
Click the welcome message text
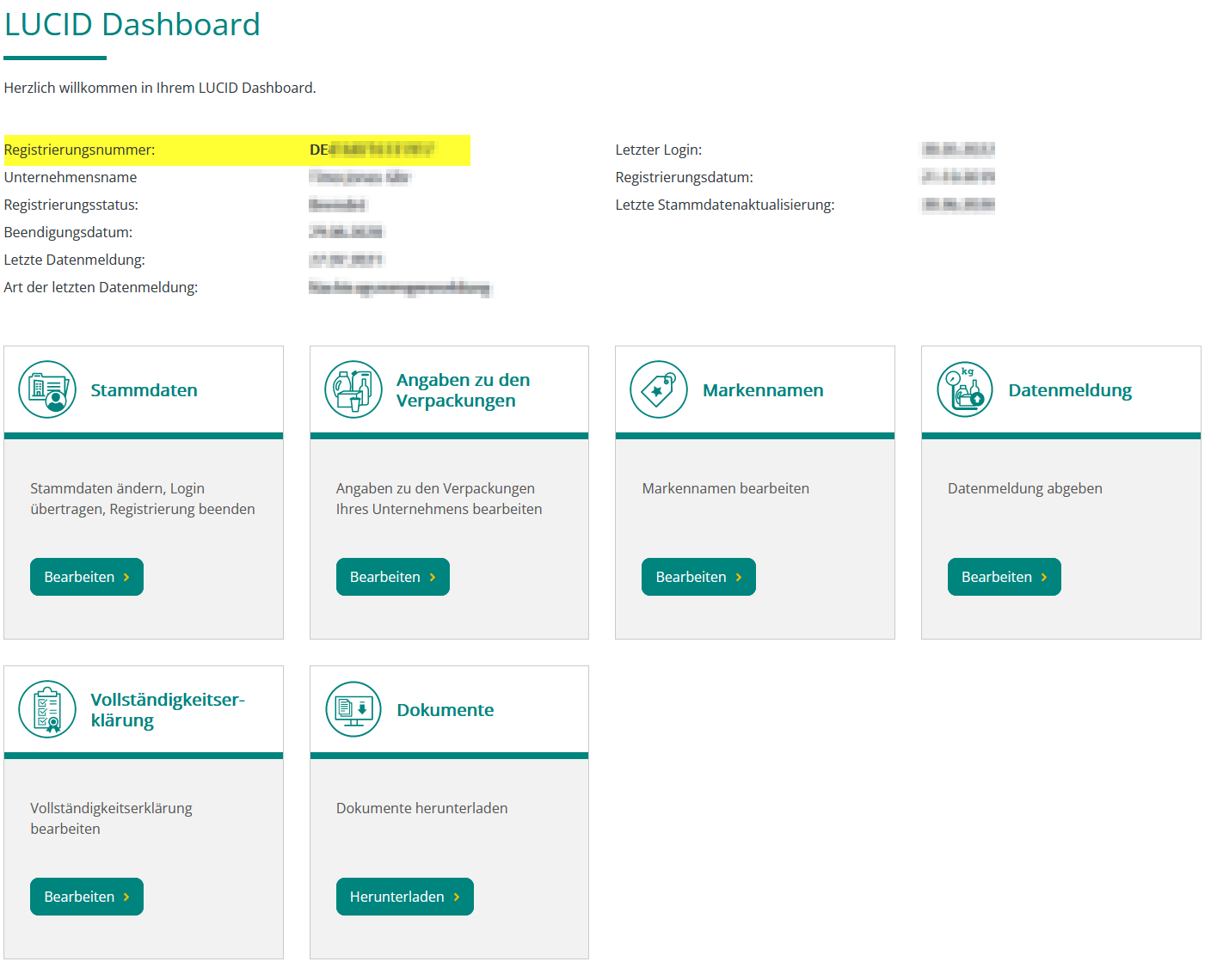coord(160,88)
